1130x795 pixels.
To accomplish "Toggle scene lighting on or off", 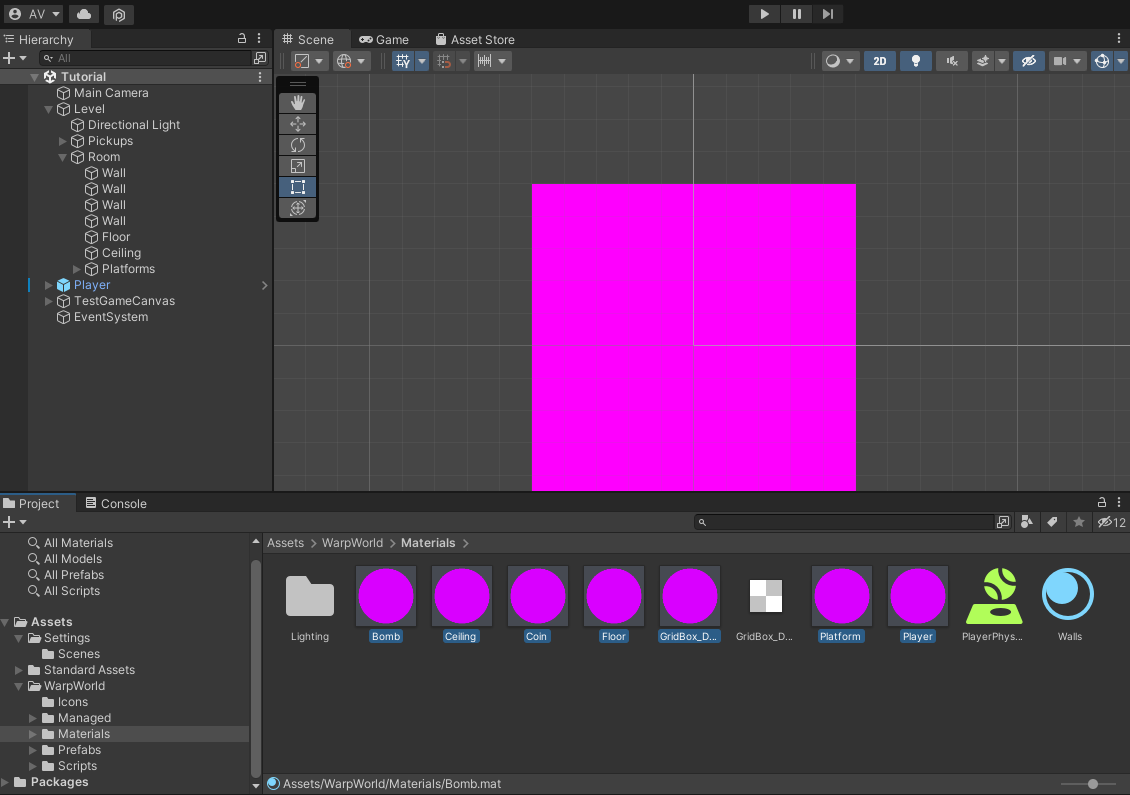I will pyautogui.click(x=915, y=61).
